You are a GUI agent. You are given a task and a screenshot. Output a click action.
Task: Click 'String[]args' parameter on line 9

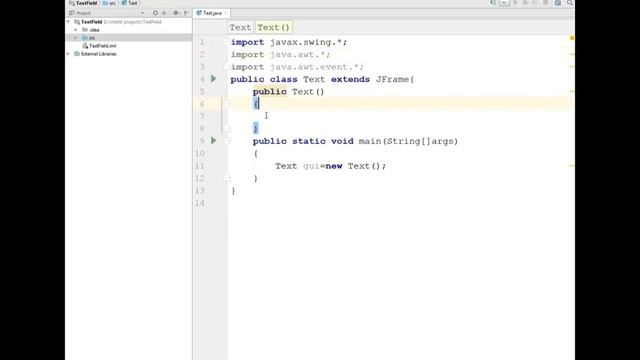click(x=420, y=141)
